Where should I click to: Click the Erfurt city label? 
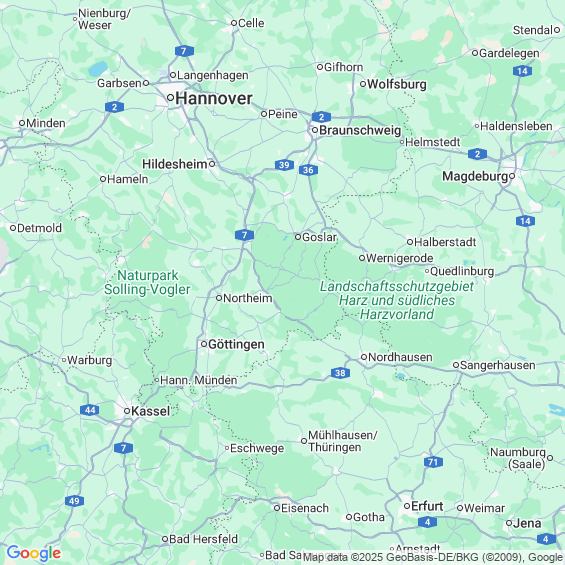pyautogui.click(x=427, y=506)
